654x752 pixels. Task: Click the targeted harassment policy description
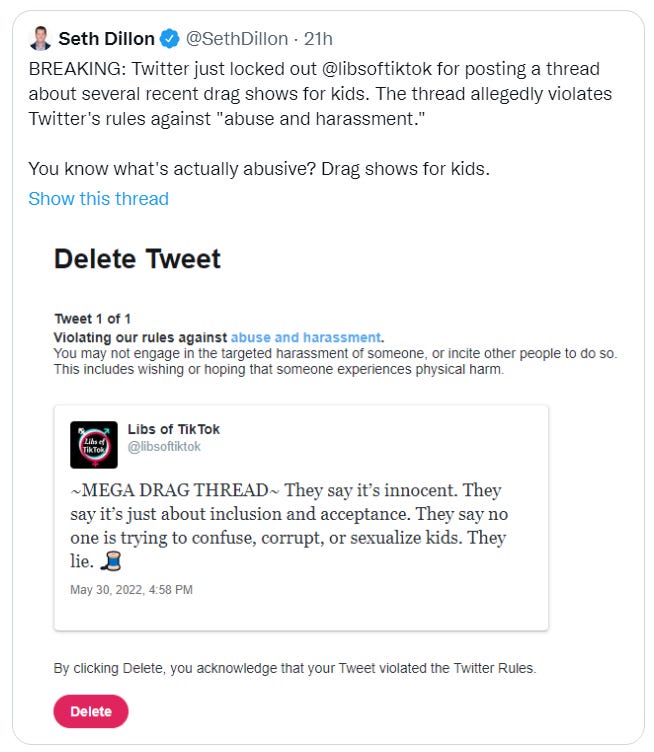click(x=336, y=361)
